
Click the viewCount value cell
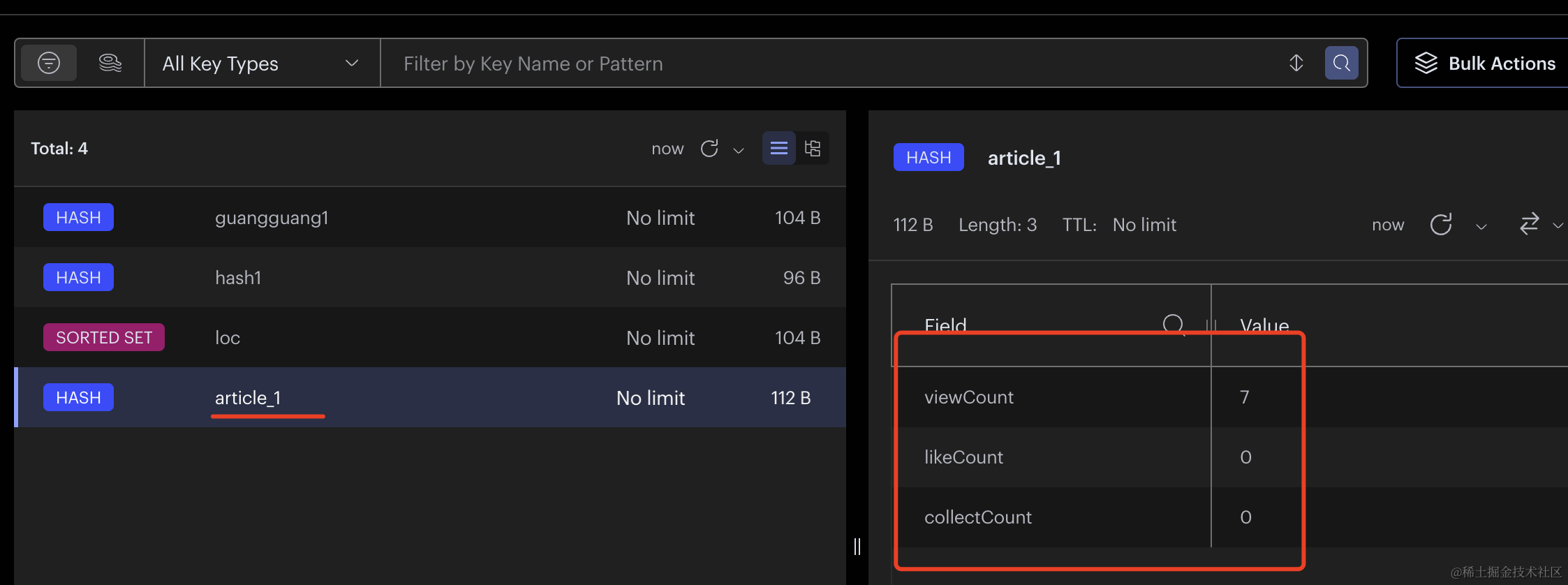tap(1245, 397)
